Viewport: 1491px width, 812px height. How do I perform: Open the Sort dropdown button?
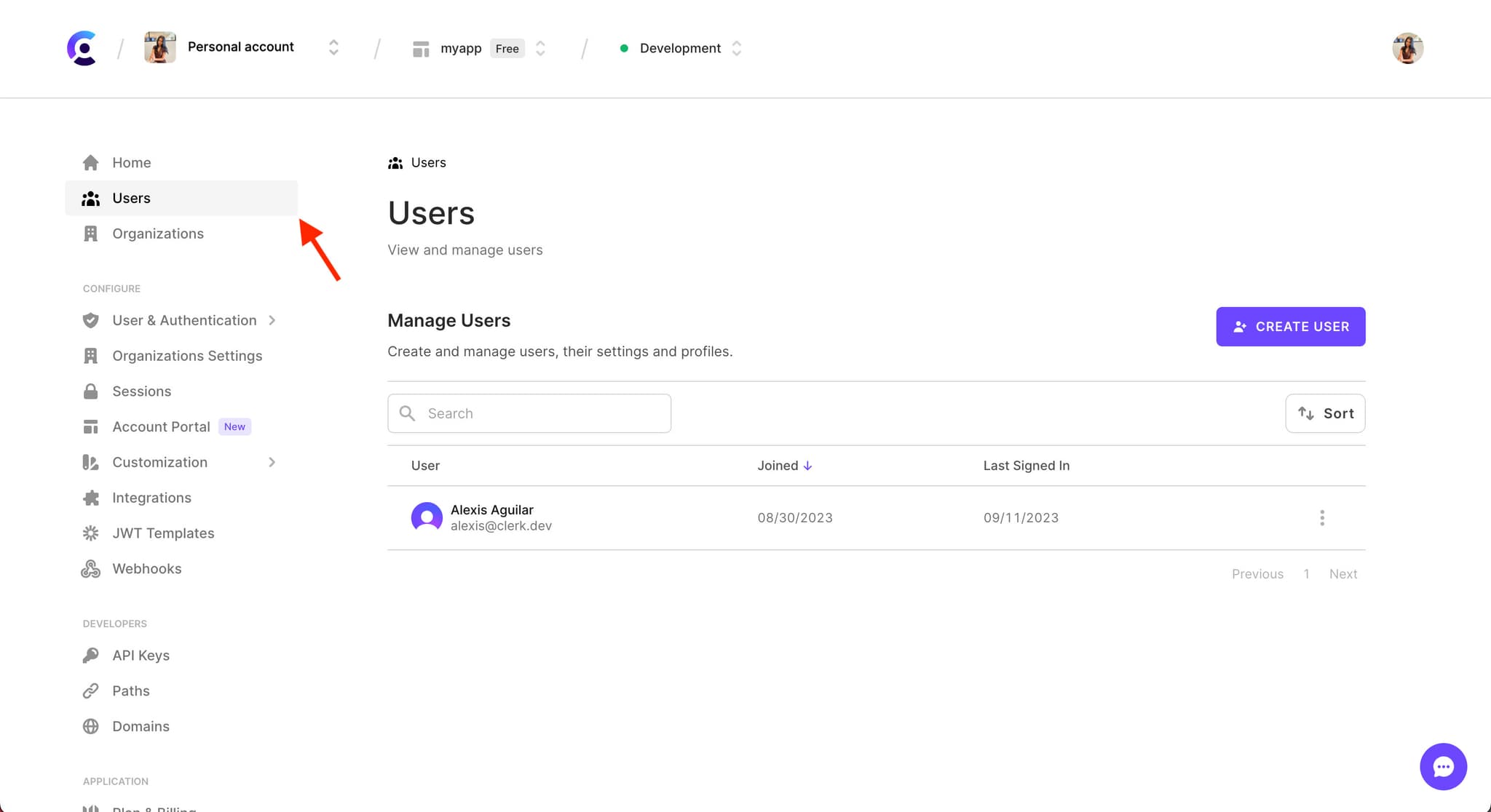point(1325,413)
